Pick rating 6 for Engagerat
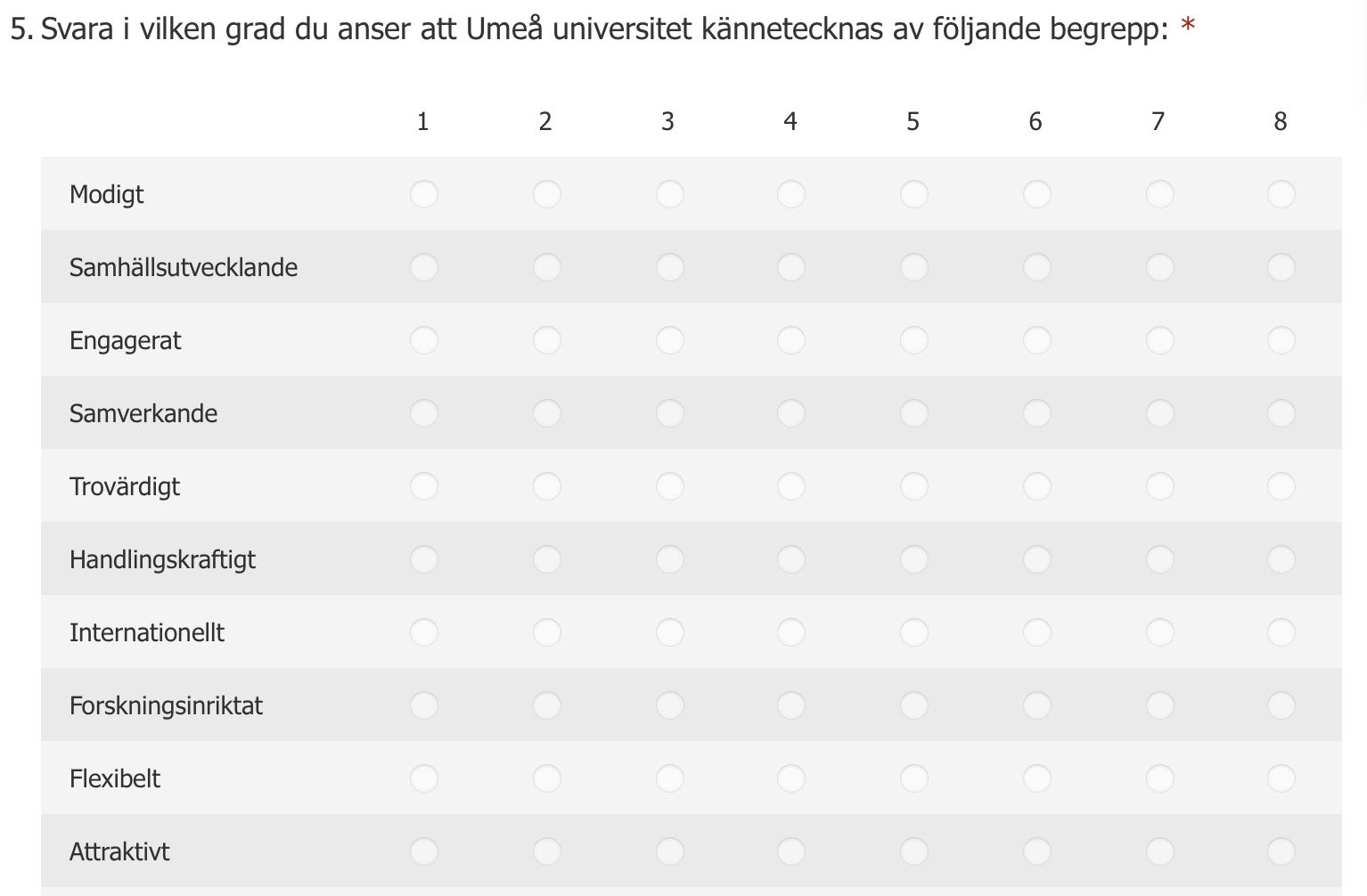The image size is (1367, 896). pyautogui.click(x=1036, y=340)
